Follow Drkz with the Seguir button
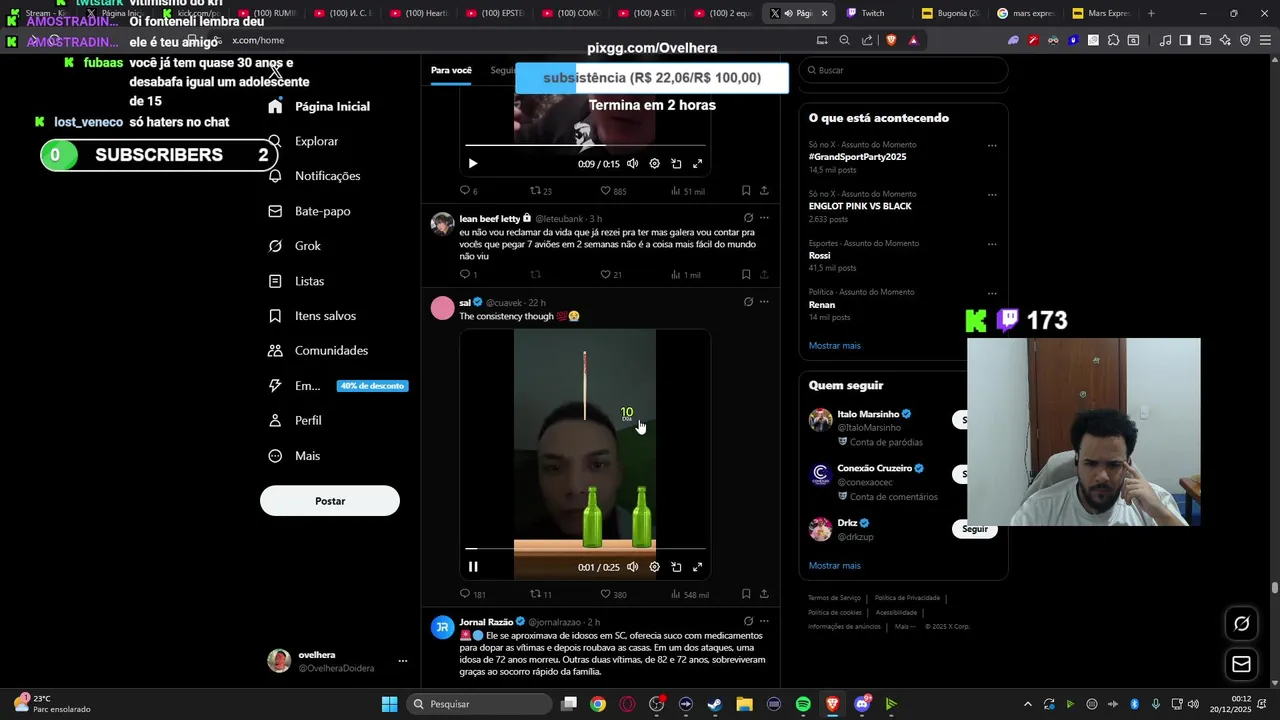 click(975, 529)
